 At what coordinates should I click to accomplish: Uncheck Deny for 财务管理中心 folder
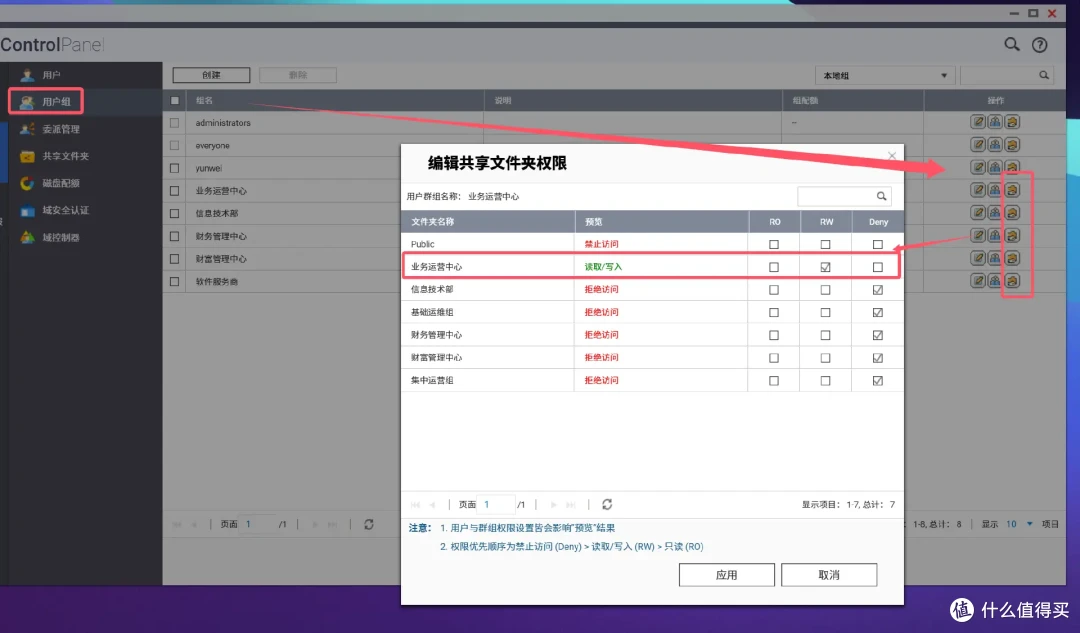pyautogui.click(x=878, y=335)
